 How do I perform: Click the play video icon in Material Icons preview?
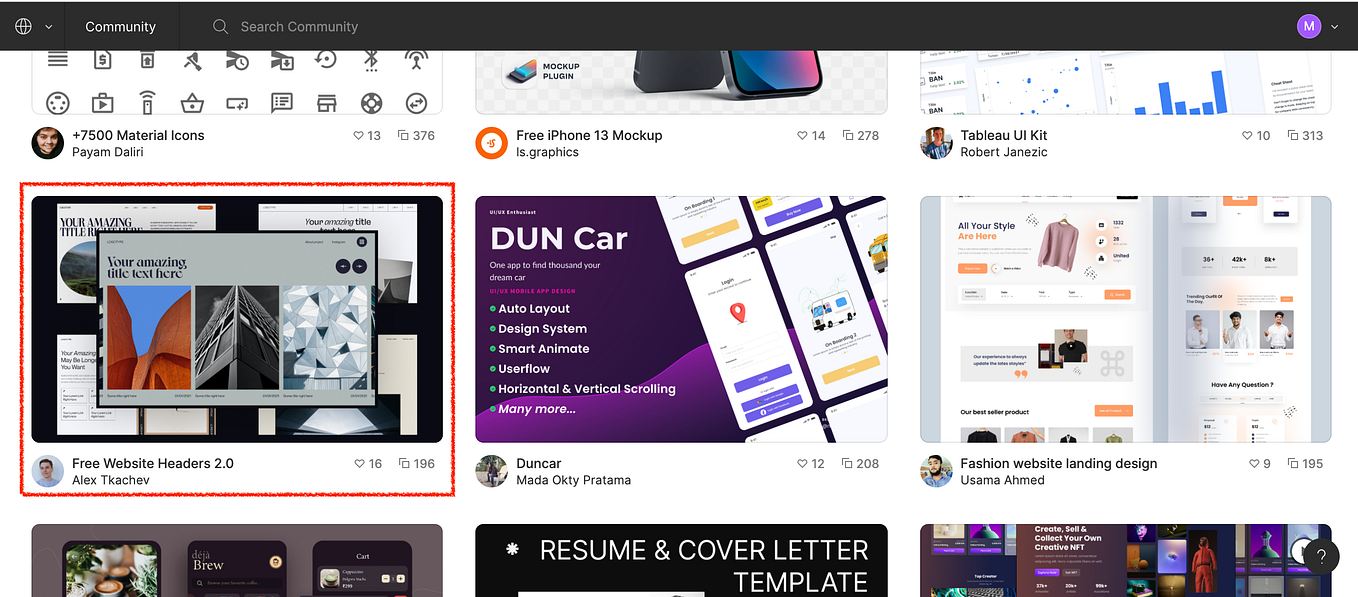102,102
